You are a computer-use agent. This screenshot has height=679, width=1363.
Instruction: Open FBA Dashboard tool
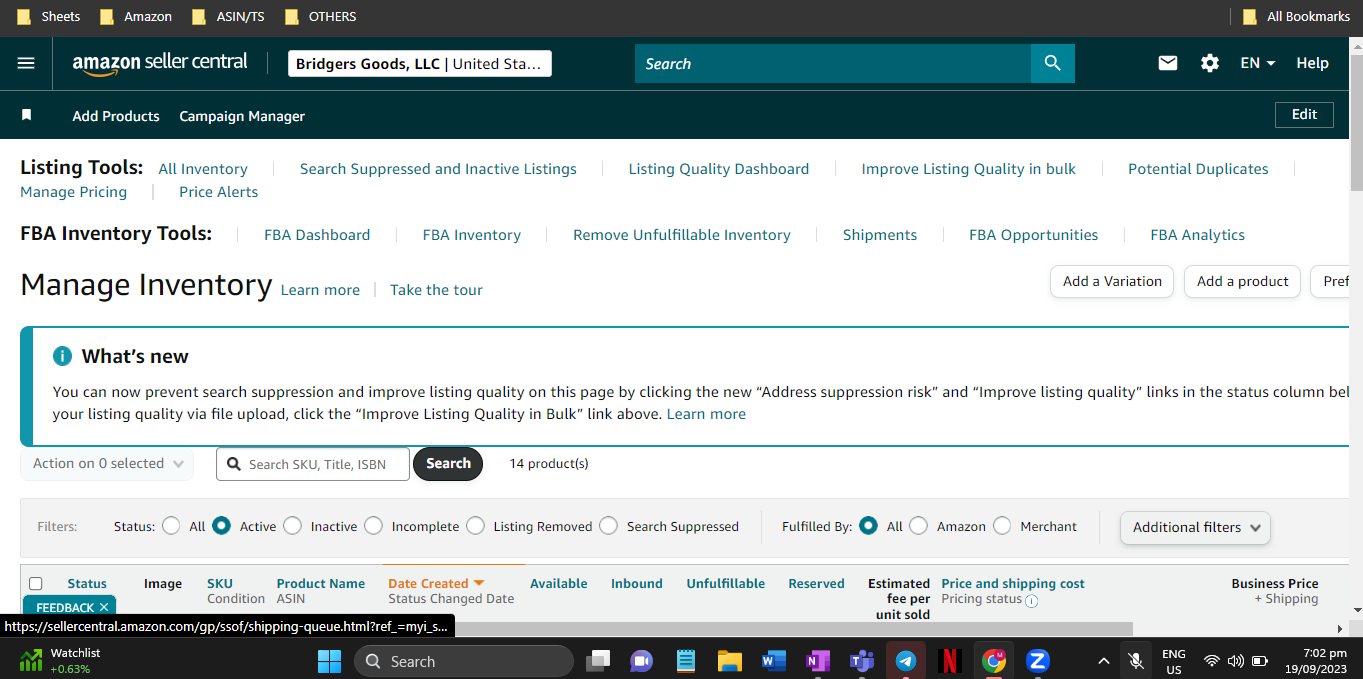tap(317, 235)
